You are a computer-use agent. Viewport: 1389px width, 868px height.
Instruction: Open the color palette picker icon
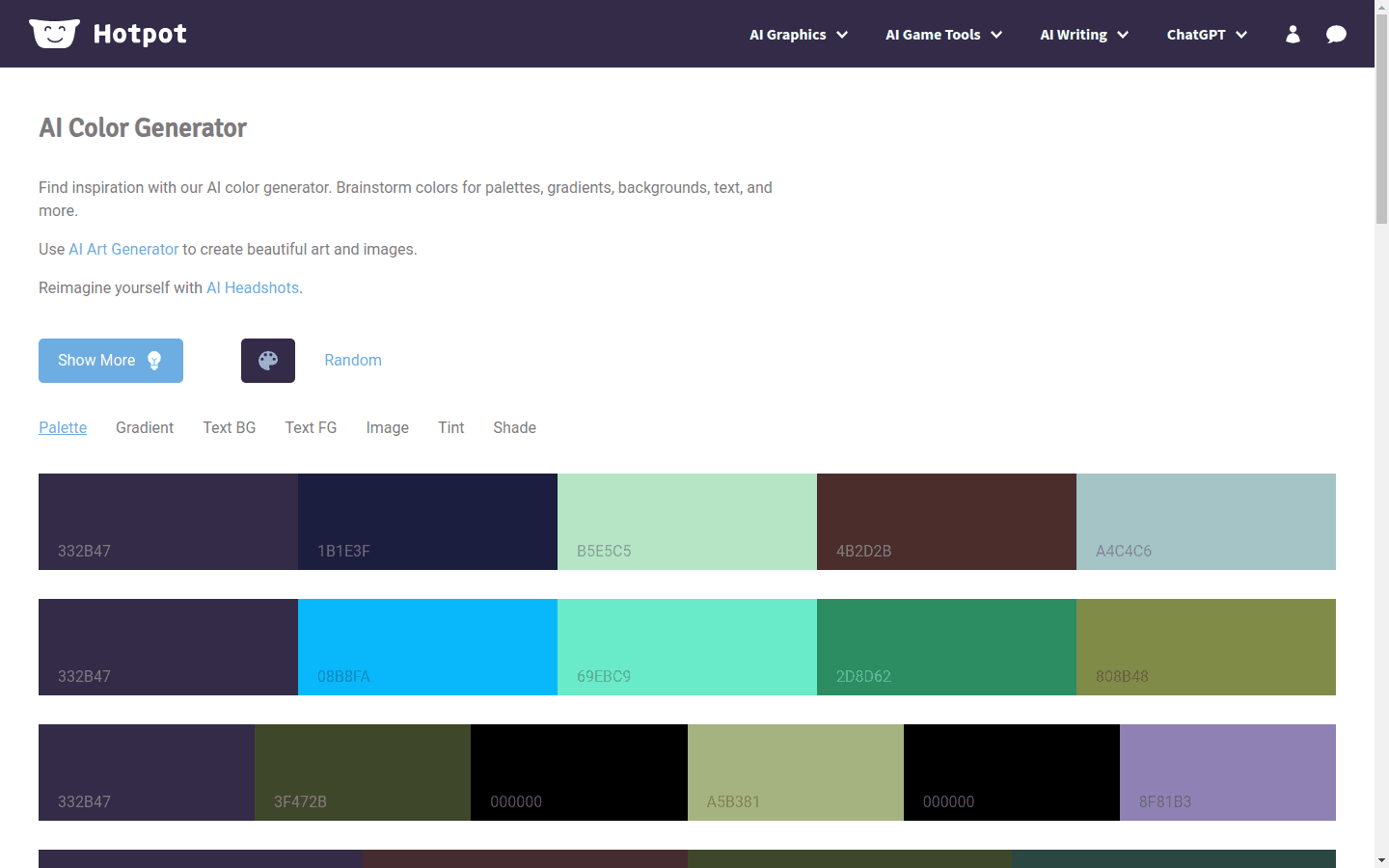(x=267, y=360)
